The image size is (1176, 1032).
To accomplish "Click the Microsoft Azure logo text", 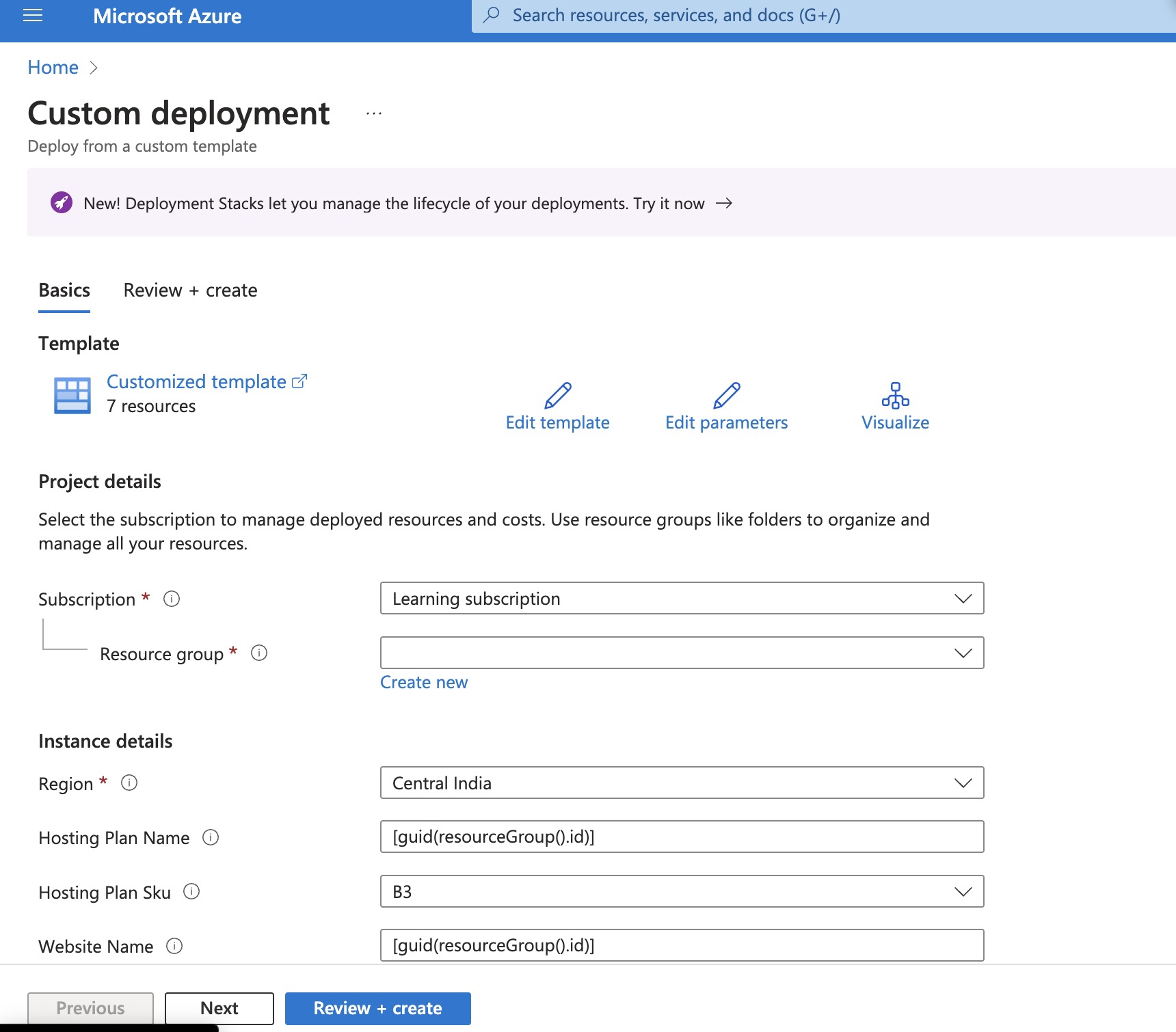I will (x=167, y=16).
